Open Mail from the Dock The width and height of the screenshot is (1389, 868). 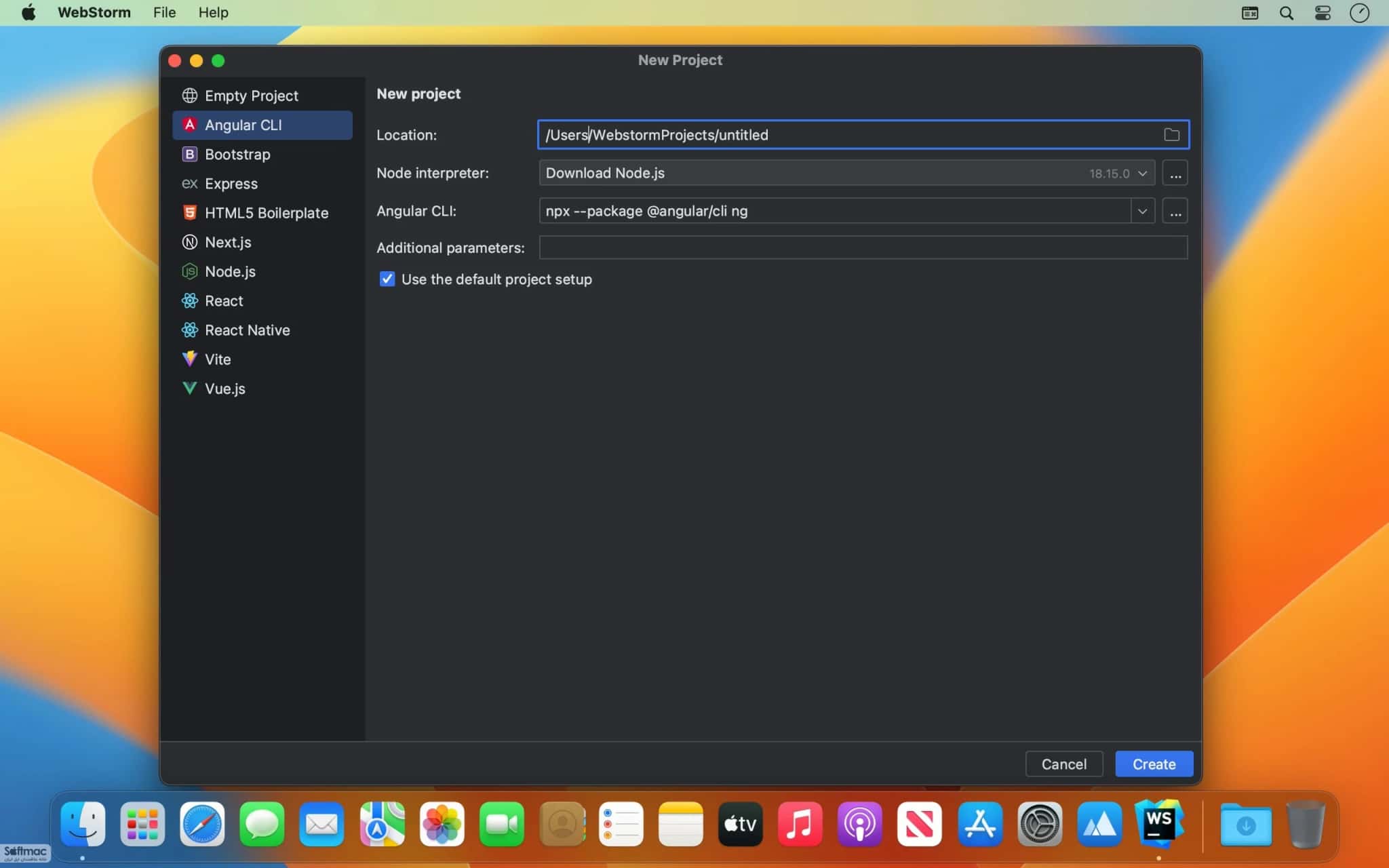pos(321,824)
